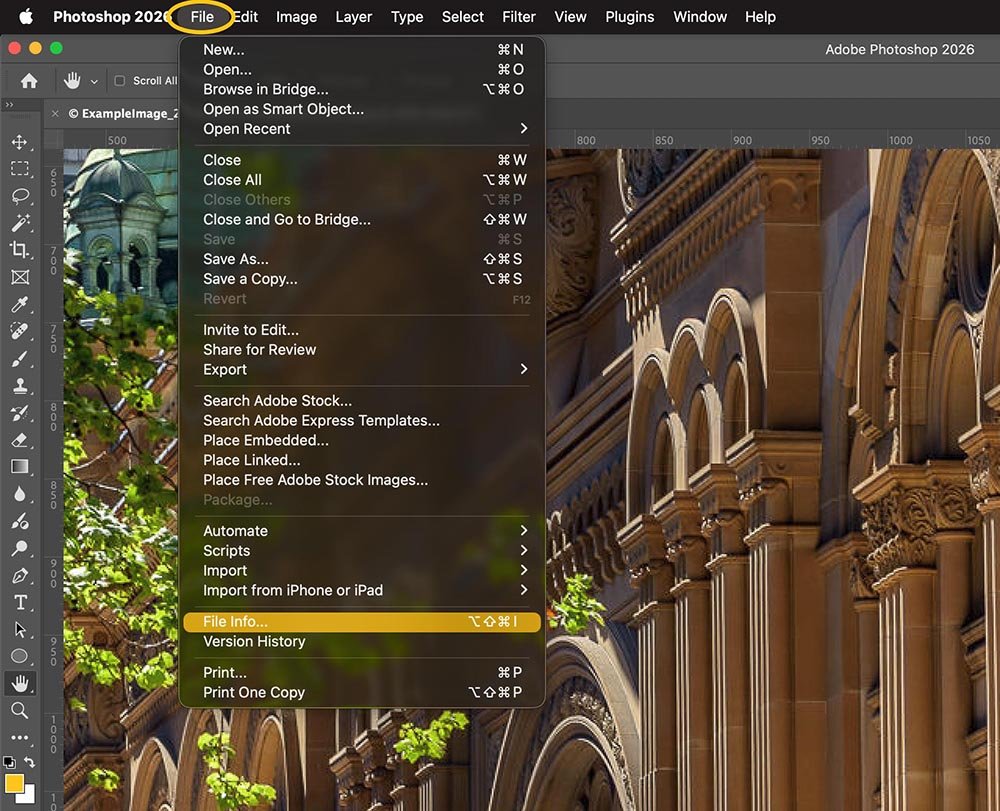Select the Hand tool in toolbar

point(20,683)
